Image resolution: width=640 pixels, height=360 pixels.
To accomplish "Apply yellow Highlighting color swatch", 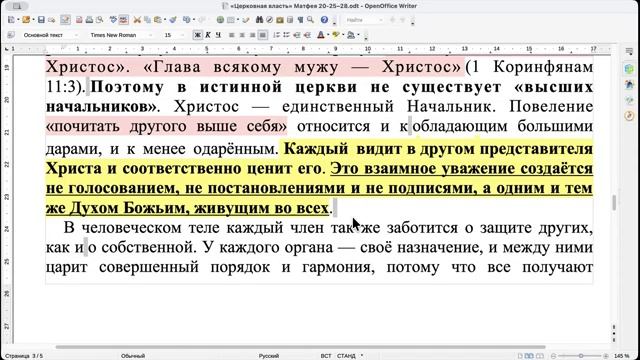I will coord(336,35).
